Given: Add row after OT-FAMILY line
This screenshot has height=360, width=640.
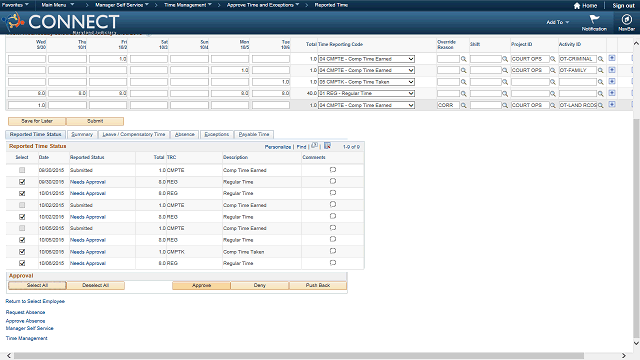Looking at the screenshot, I should pos(612,70).
